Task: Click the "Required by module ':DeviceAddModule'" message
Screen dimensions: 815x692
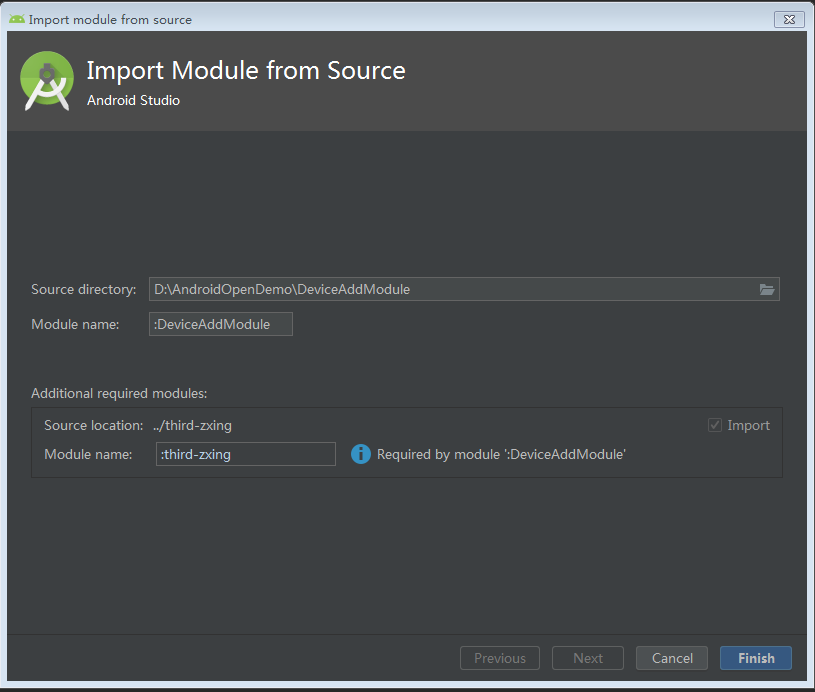Action: click(501, 454)
